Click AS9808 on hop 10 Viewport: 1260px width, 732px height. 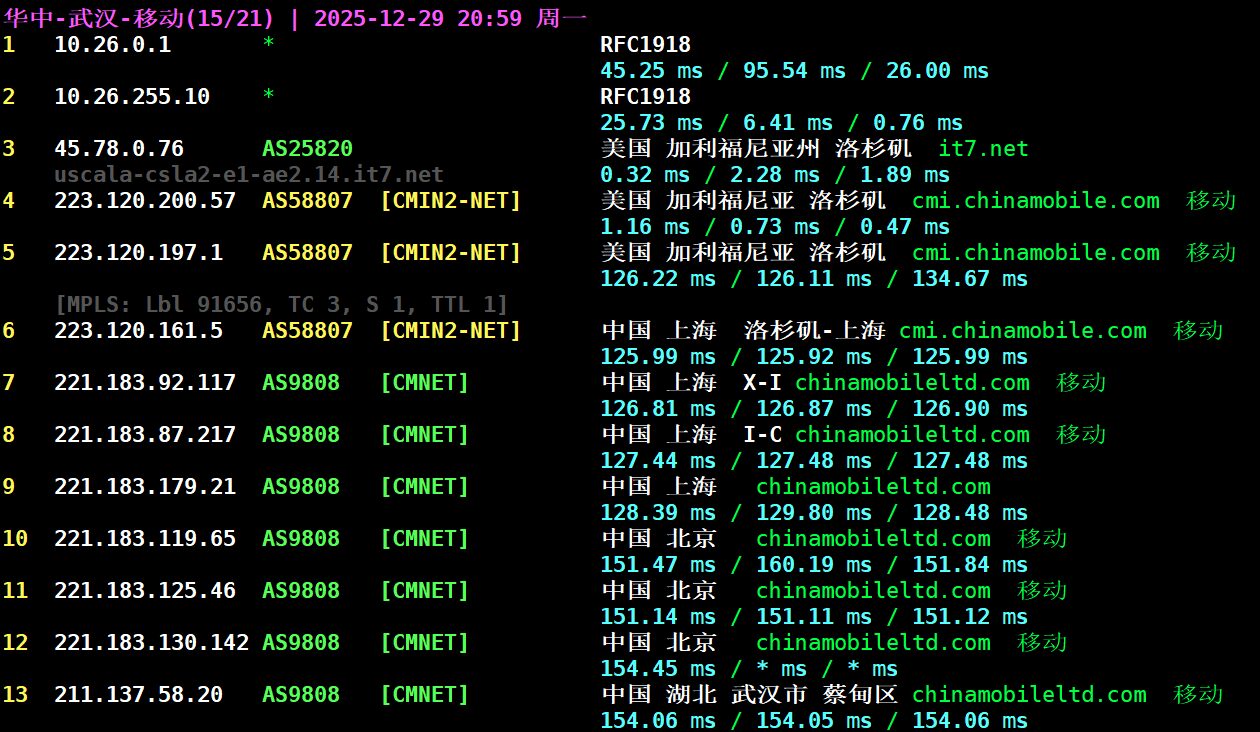coord(300,539)
